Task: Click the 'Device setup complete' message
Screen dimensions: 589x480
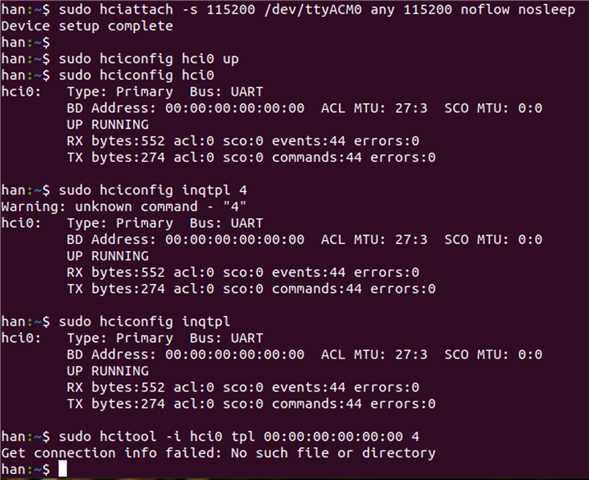Action: [x=87, y=26]
